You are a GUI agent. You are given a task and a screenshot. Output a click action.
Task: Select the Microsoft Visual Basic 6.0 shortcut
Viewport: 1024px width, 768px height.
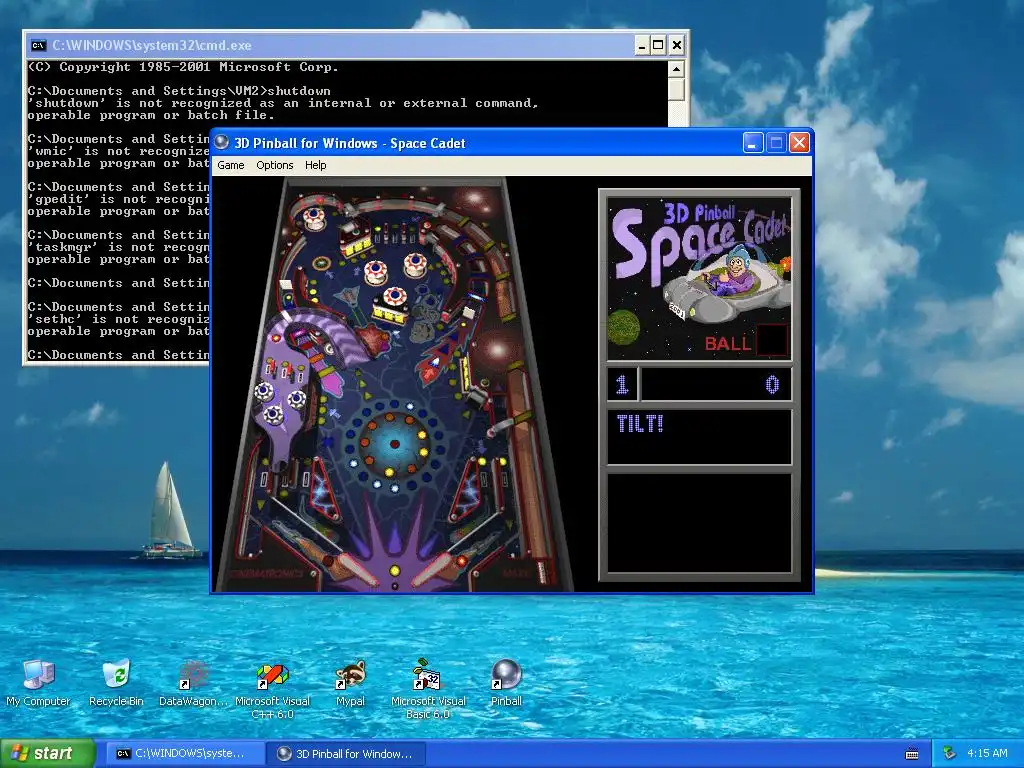coord(428,690)
